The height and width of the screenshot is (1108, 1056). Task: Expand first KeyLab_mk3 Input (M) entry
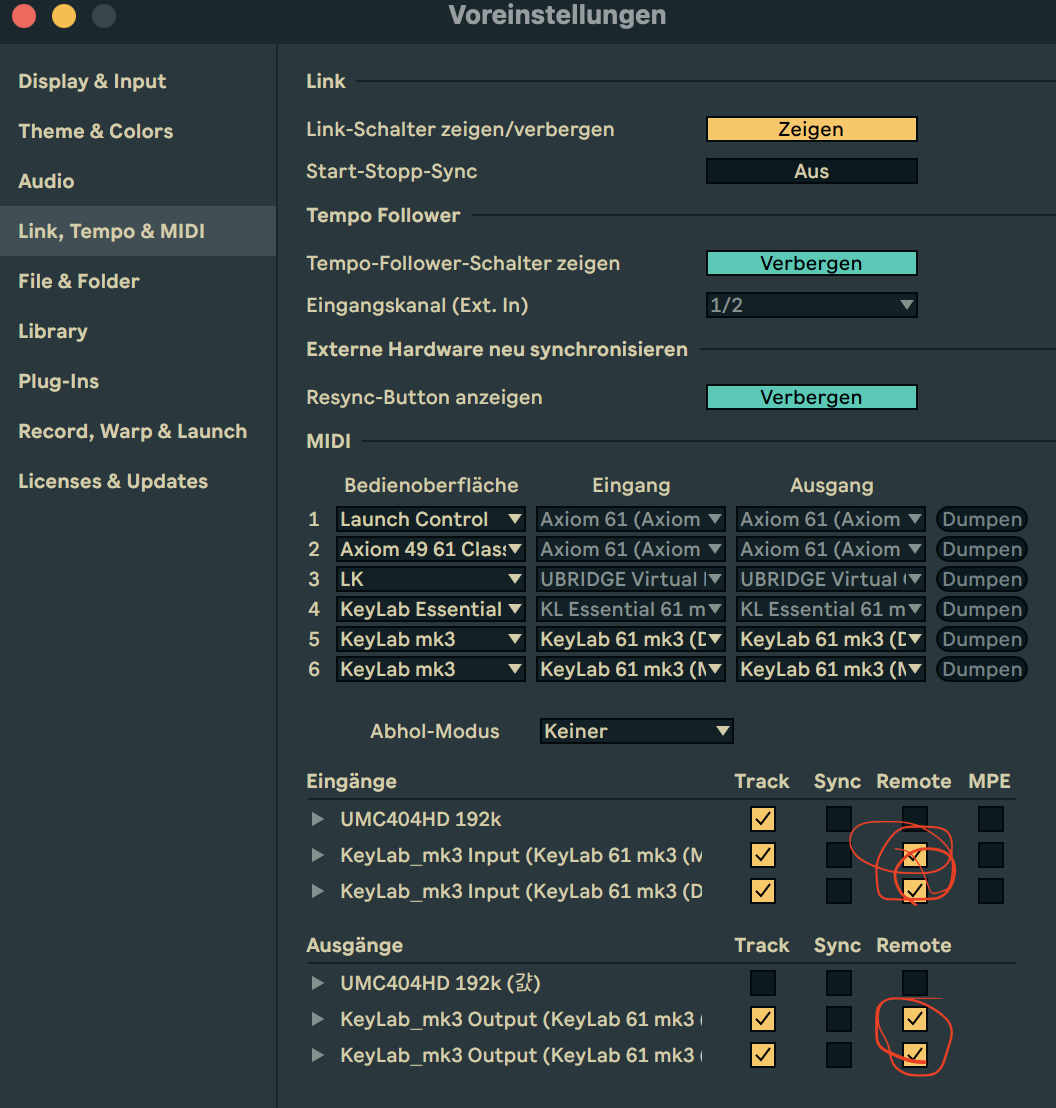point(317,855)
